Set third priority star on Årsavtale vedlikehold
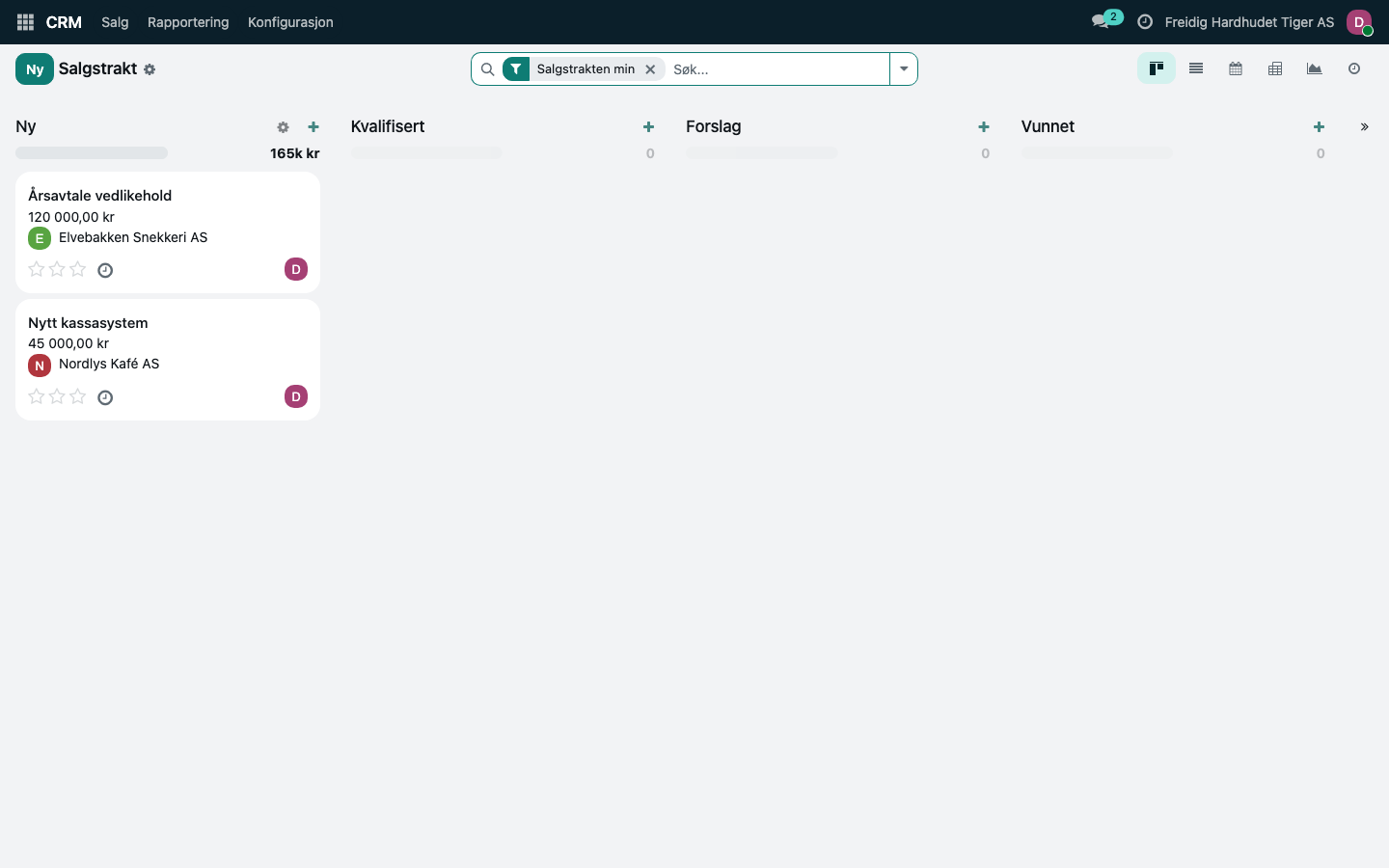Screen dimensions: 1389x868 (78, 269)
